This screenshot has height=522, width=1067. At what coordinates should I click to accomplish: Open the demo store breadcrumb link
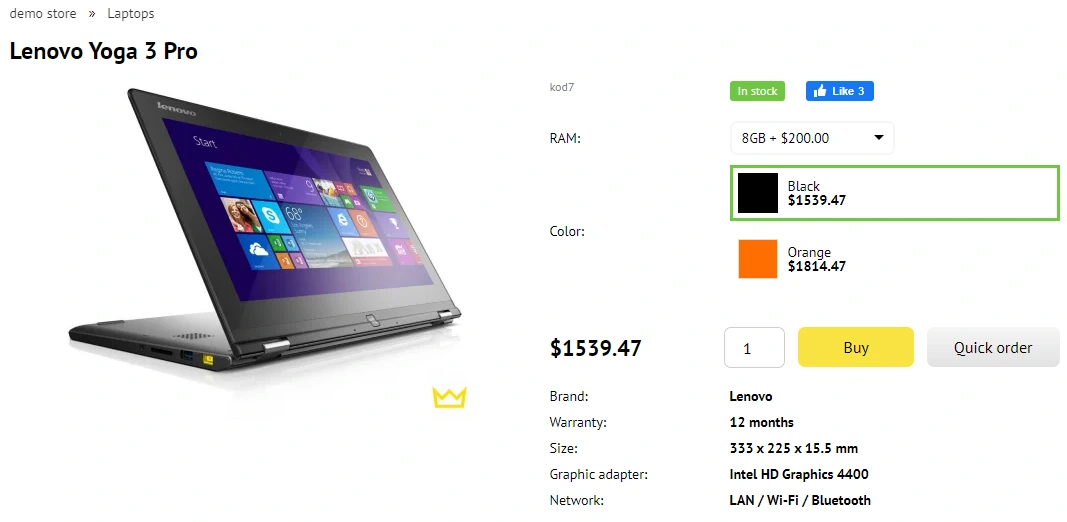pyautogui.click(x=43, y=14)
